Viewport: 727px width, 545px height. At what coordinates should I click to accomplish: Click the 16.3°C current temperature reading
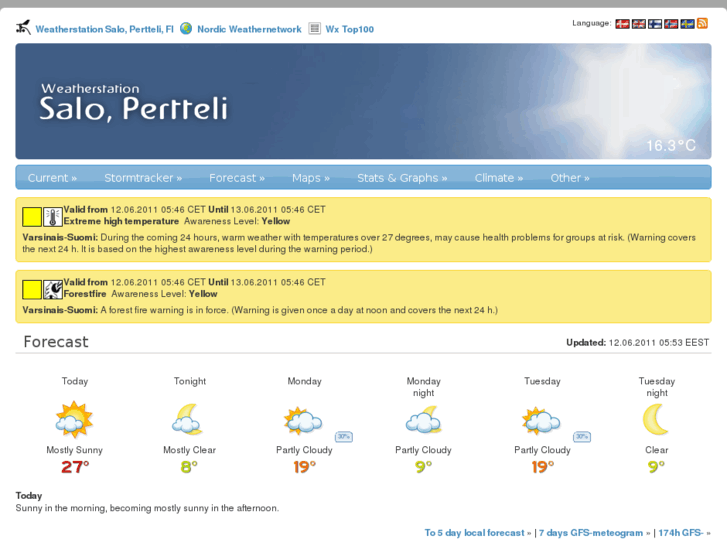[x=671, y=146]
